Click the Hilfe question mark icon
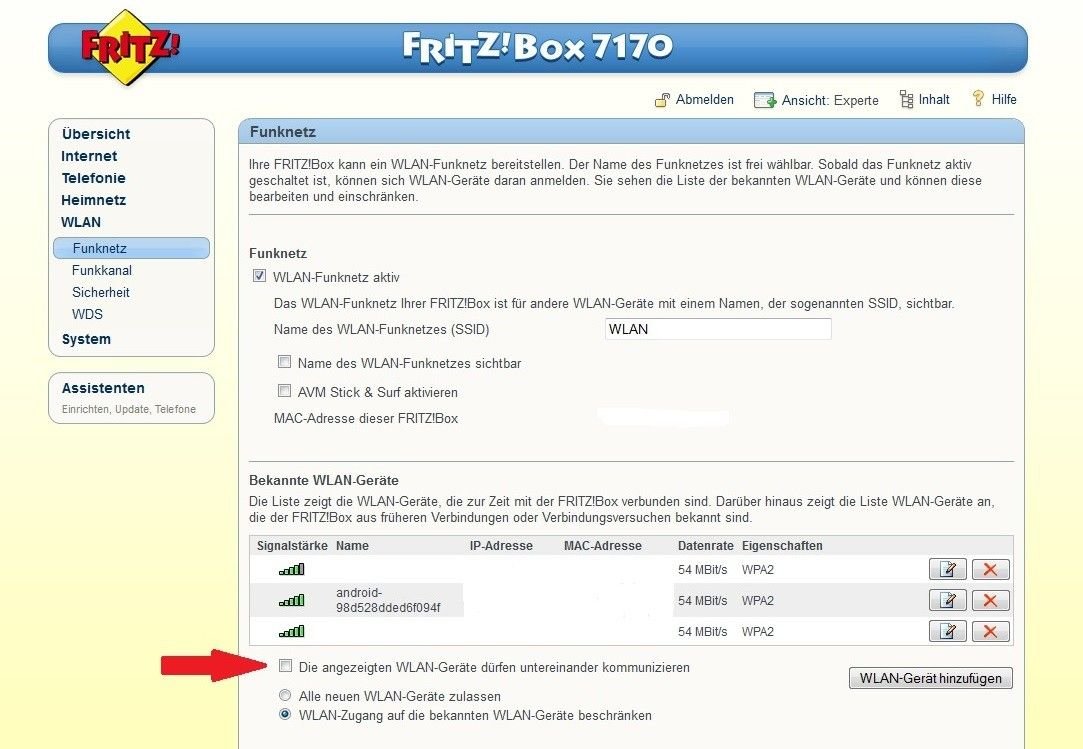The width and height of the screenshot is (1083, 749). (x=978, y=99)
